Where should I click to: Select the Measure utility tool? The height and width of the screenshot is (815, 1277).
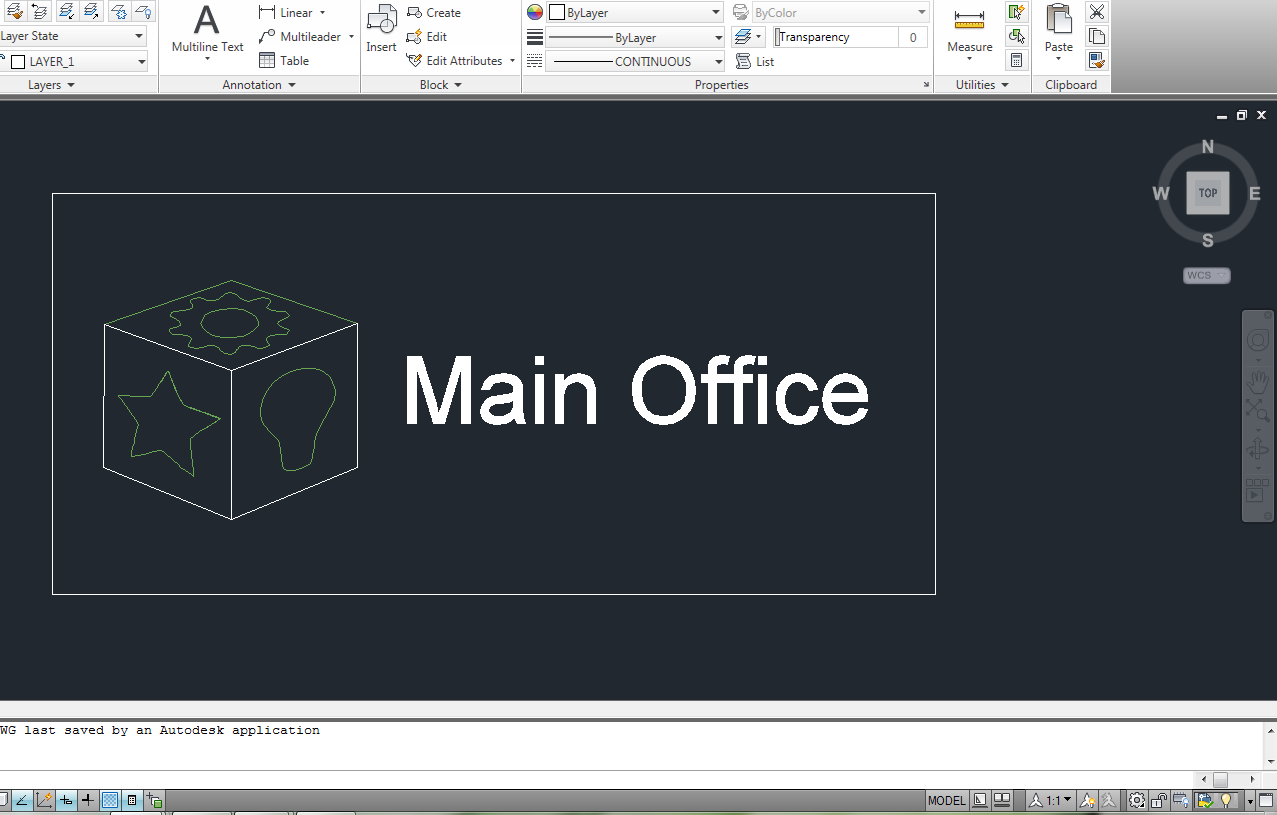pos(970,34)
